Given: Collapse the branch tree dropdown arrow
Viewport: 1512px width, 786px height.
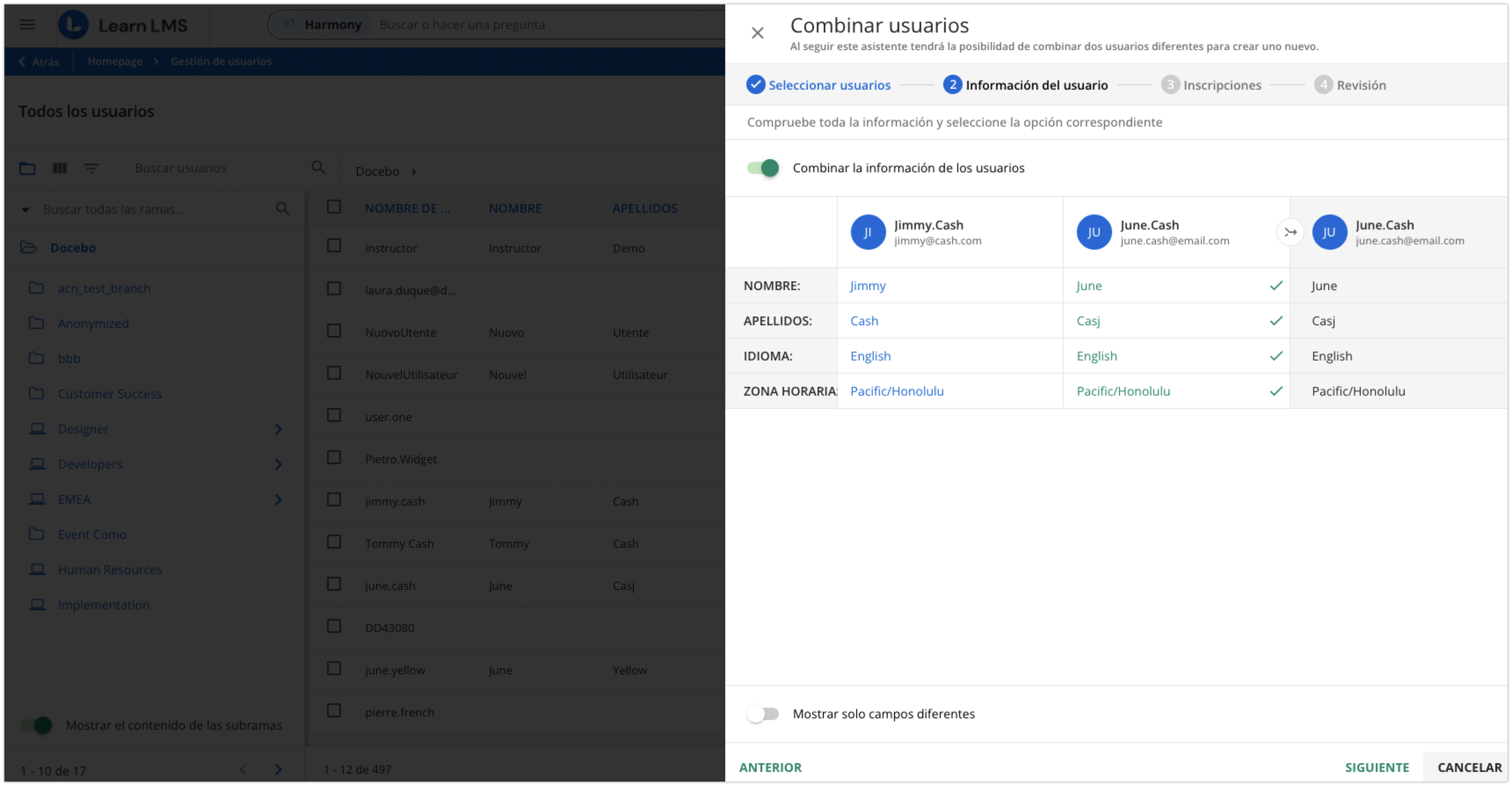Looking at the screenshot, I should point(25,210).
